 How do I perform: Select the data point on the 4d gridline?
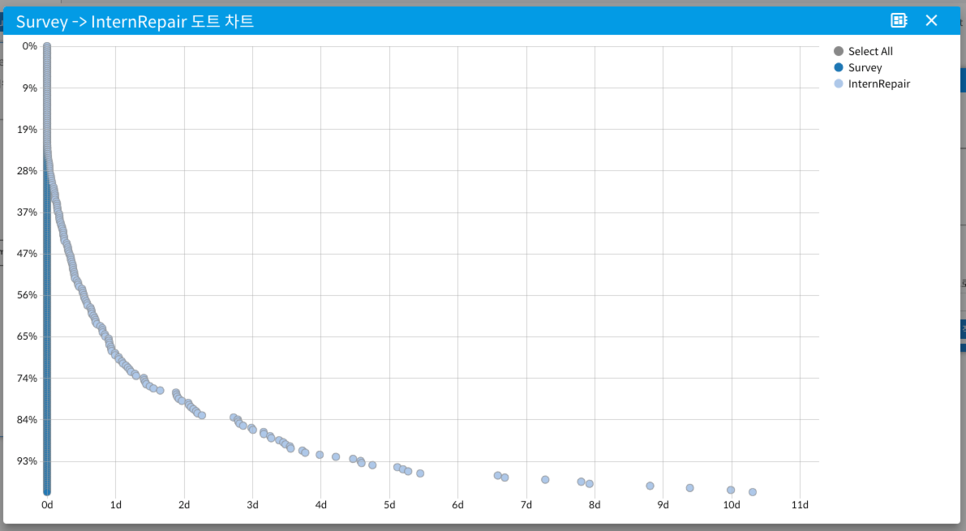pyautogui.click(x=320, y=454)
